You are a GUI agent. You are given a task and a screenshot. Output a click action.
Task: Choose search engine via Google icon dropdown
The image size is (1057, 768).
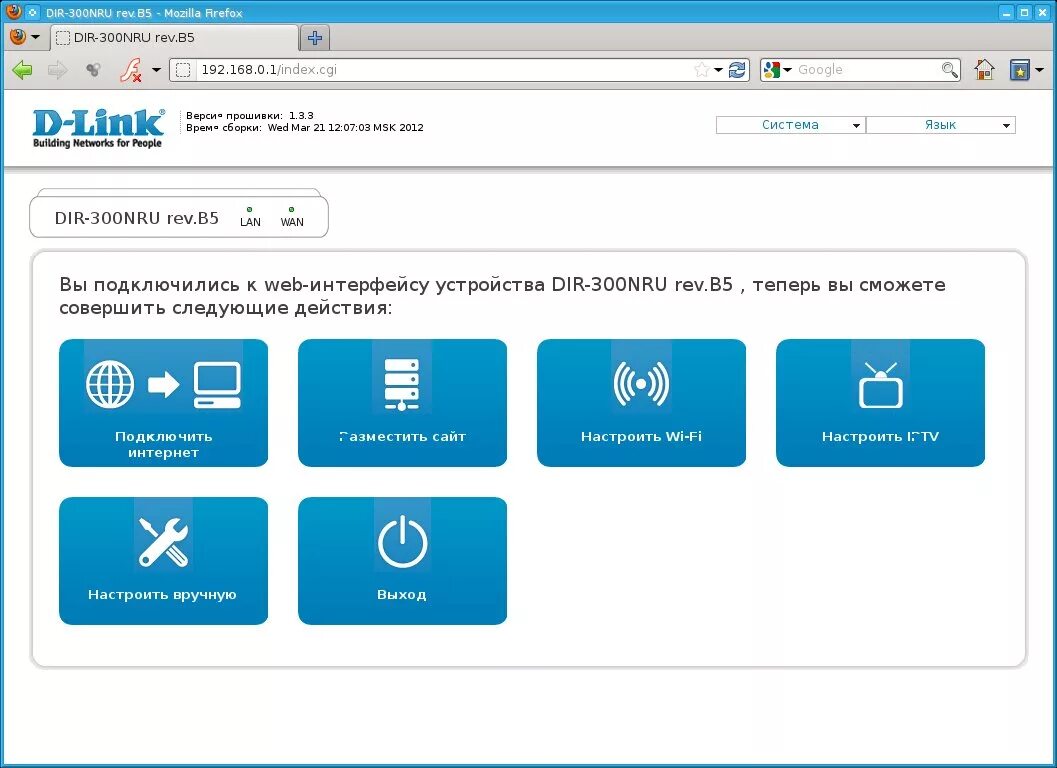tap(778, 69)
